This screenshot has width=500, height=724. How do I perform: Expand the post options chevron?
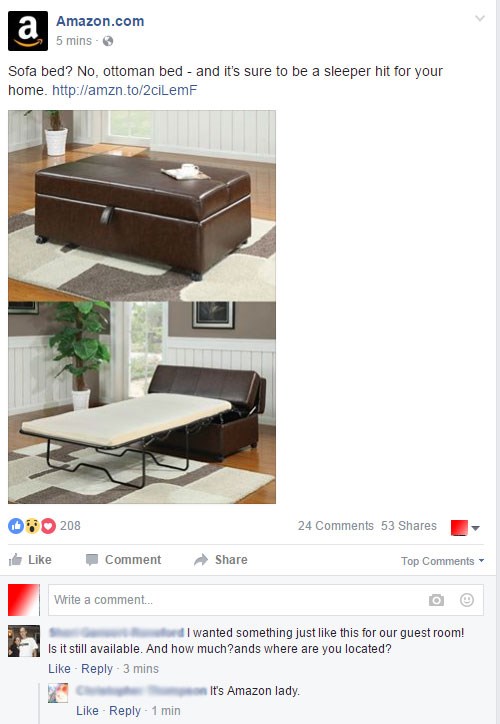[480, 18]
